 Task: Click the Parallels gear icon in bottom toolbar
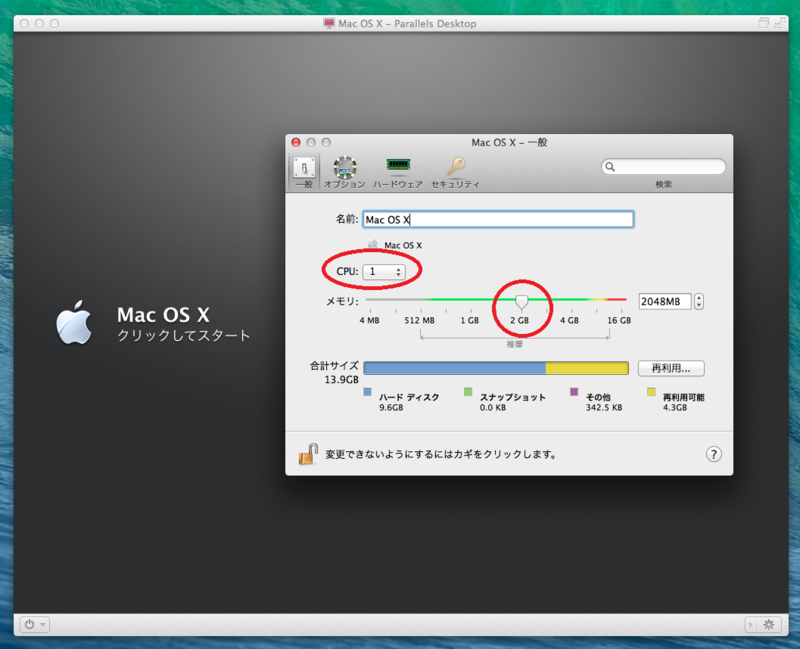point(769,624)
